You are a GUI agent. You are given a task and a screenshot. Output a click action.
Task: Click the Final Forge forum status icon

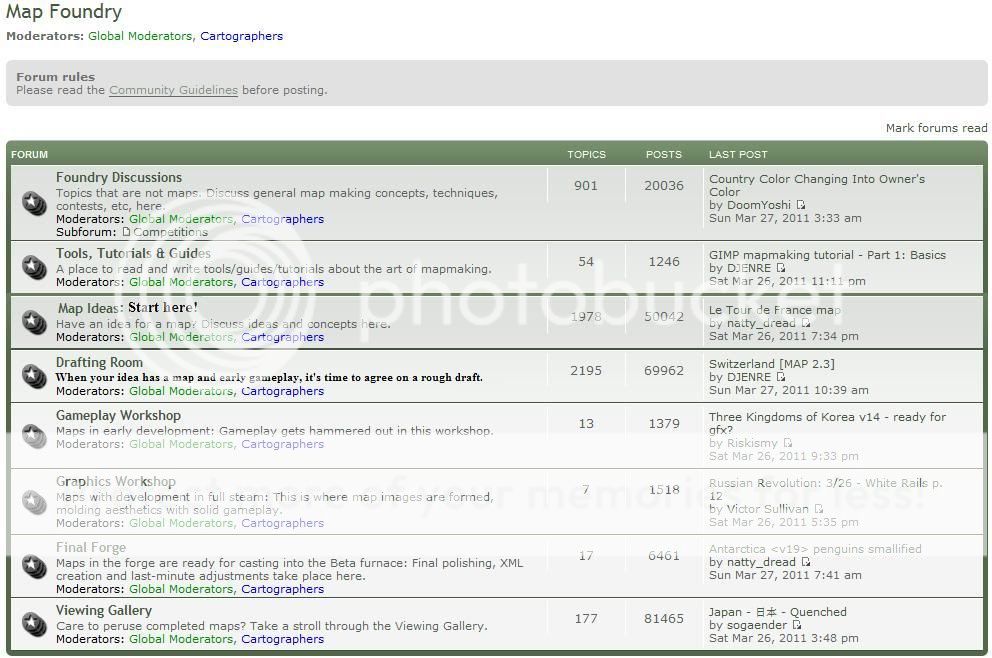(x=34, y=566)
